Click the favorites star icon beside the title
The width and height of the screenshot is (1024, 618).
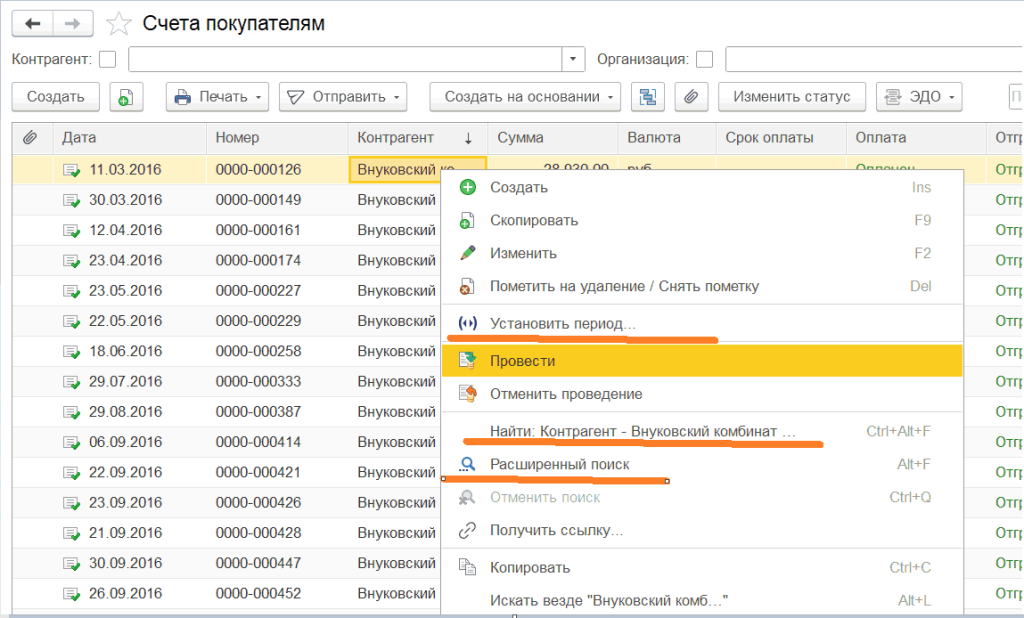click(x=118, y=24)
